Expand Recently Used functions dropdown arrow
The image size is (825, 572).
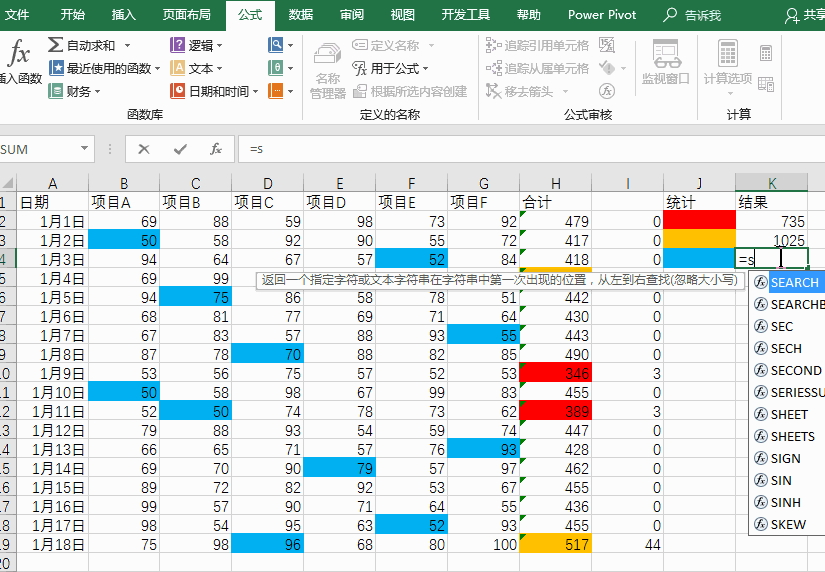point(157,68)
